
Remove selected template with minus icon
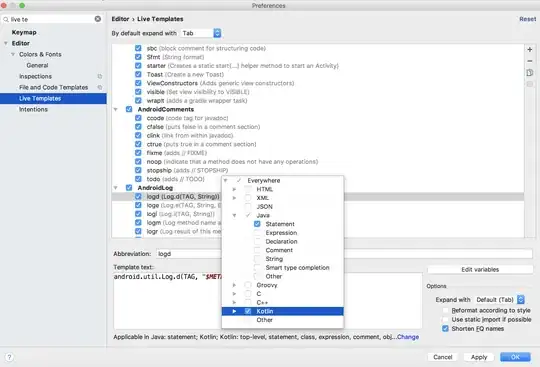point(530,61)
